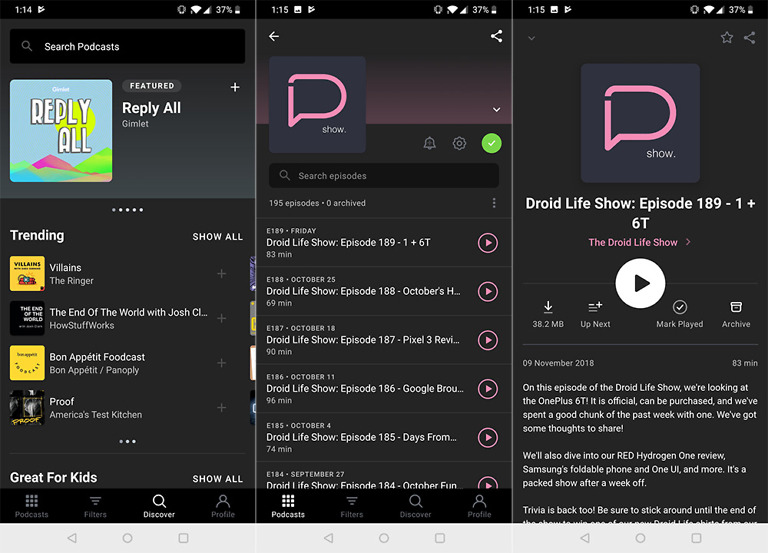This screenshot has height=553, width=768.
Task: Expand podcast details with the header chevron
Action: [x=496, y=109]
